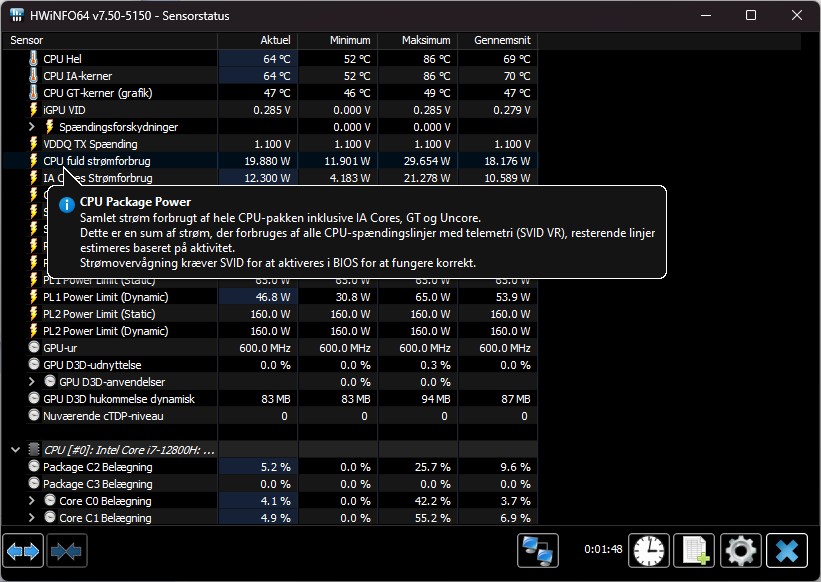Close sensors with the blue X button
Screen dimensions: 821x582
point(787,550)
